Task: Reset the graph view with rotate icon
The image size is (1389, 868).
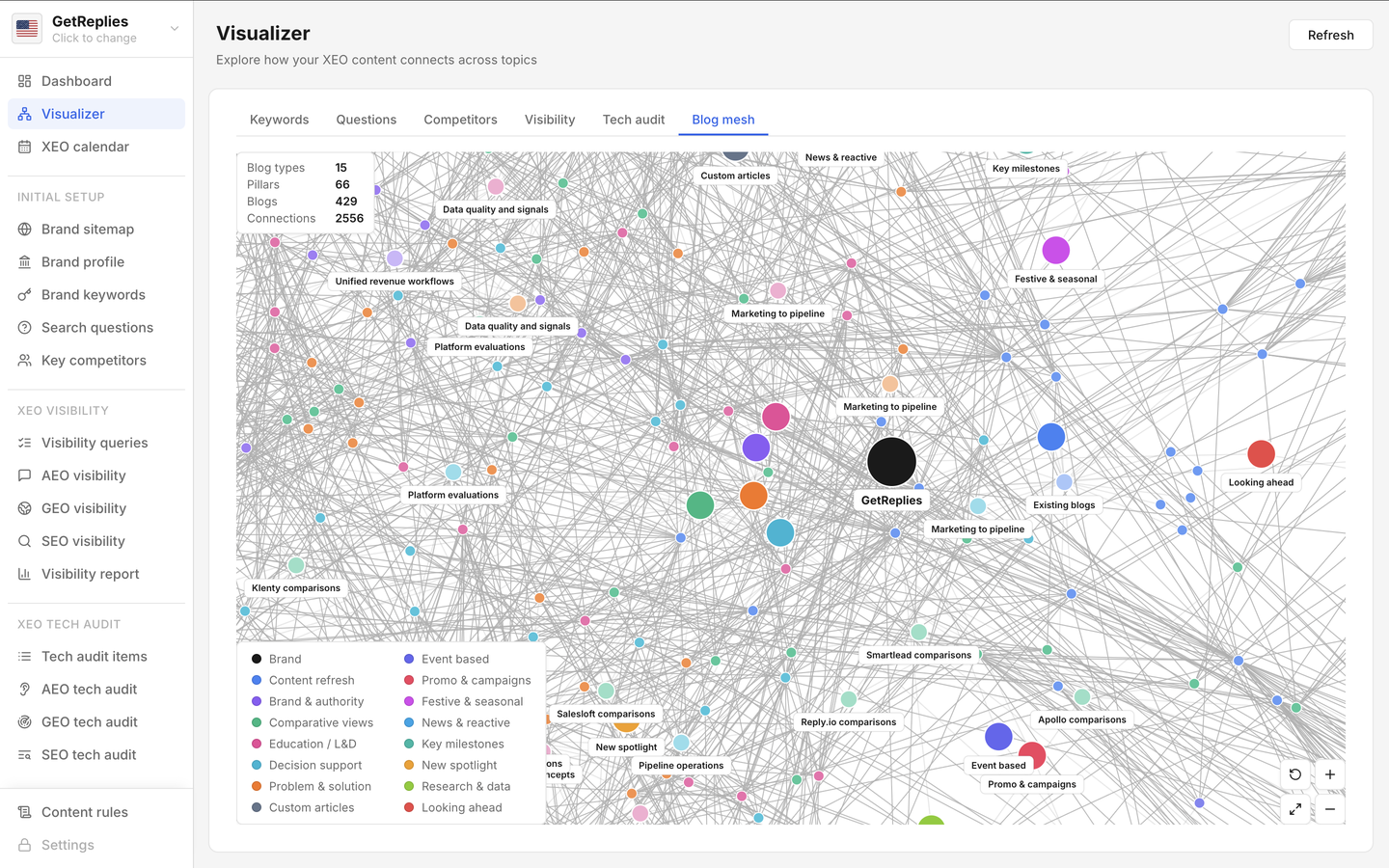Action: coord(1295,774)
